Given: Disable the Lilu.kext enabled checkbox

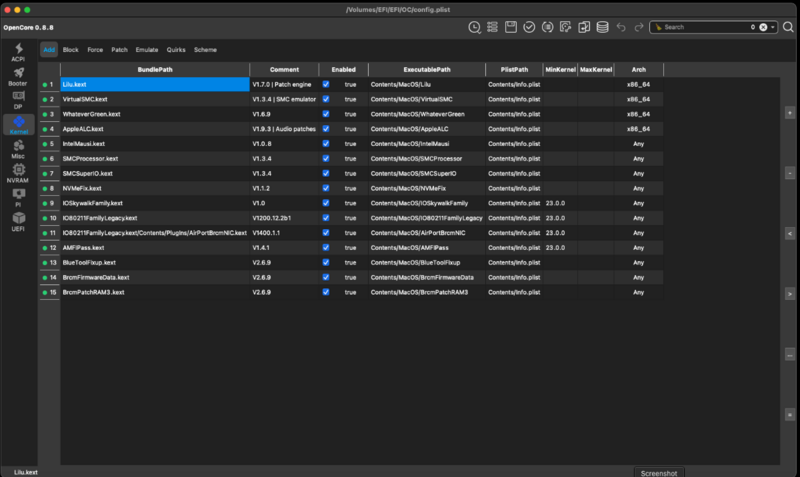Looking at the screenshot, I should point(326,85).
